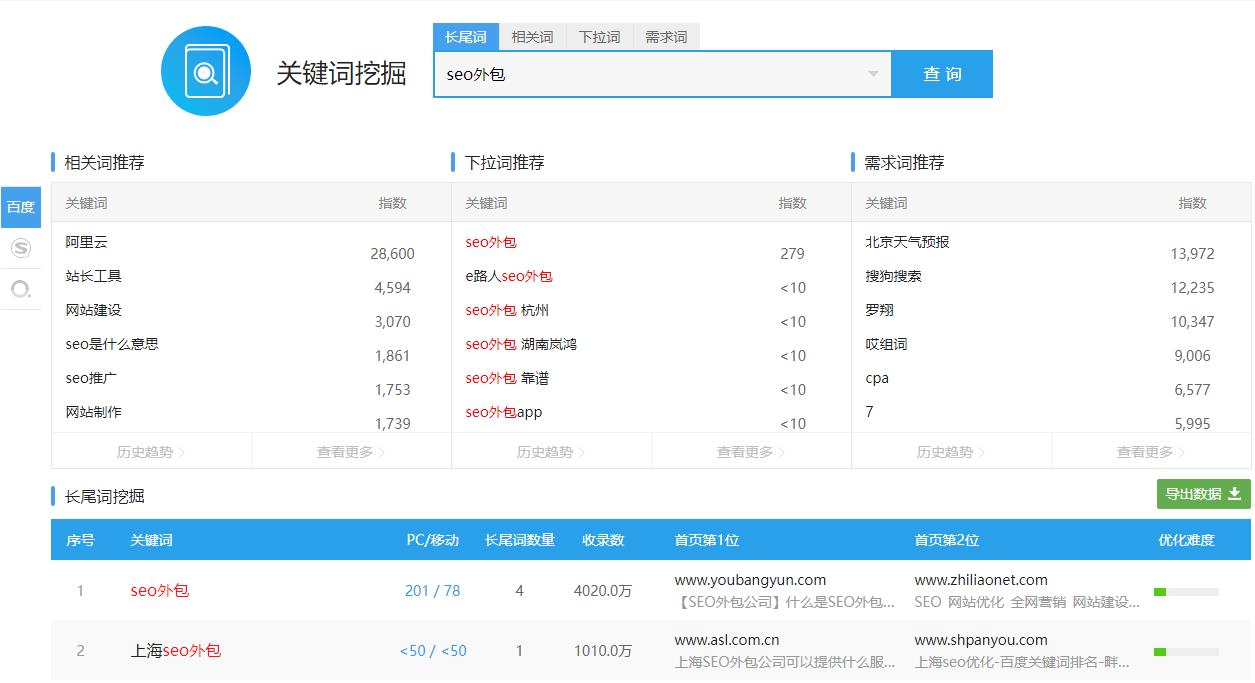Click the download arrow icon on 导出数据 button

pyautogui.click(x=1234, y=494)
